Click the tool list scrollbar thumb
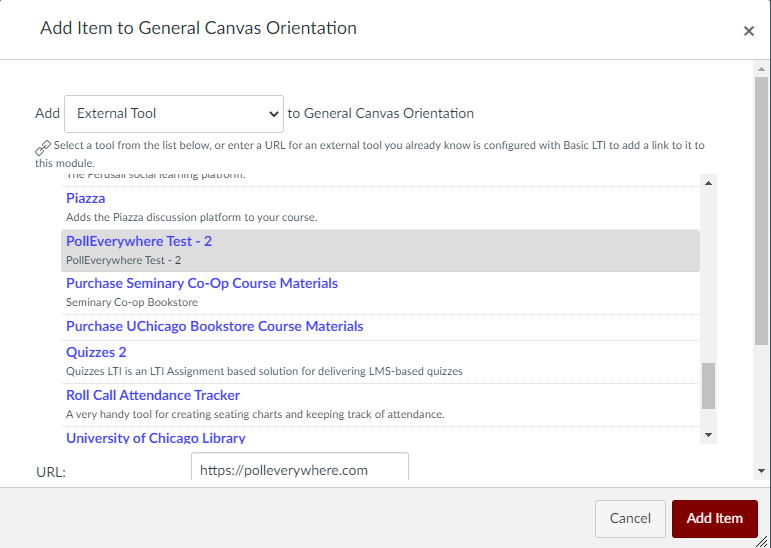The height and width of the screenshot is (548, 771). point(709,386)
